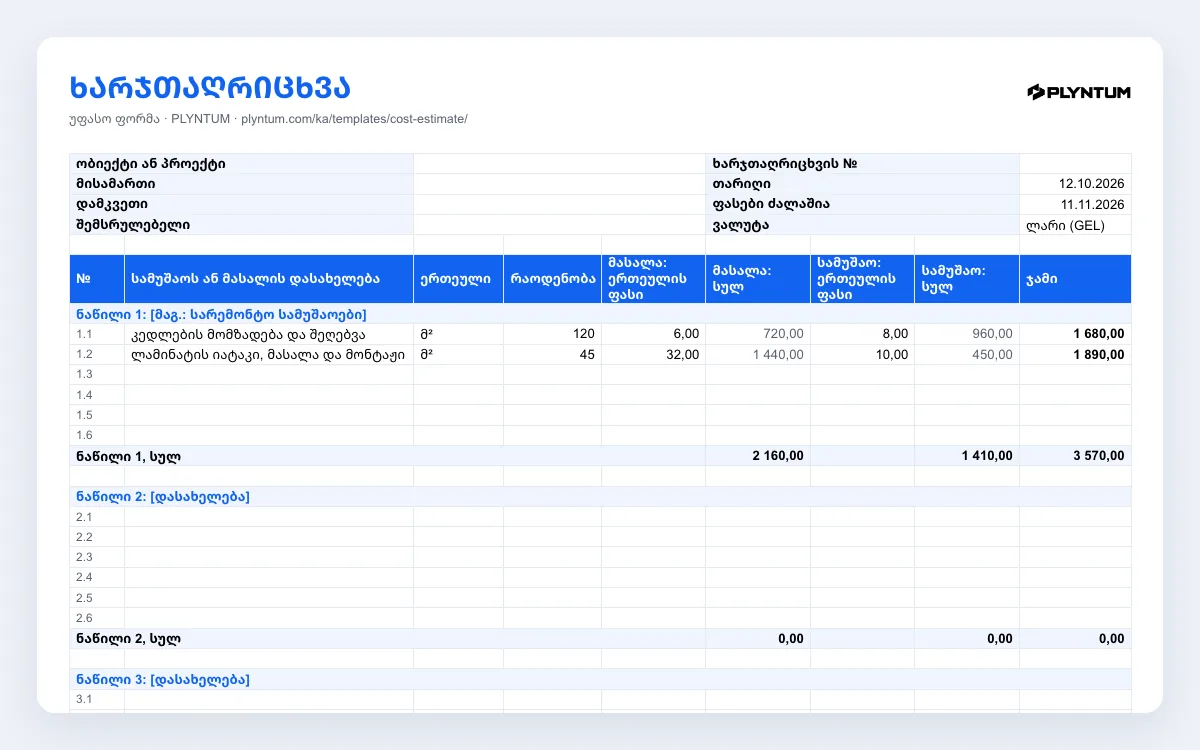This screenshot has width=1200, height=750.
Task: Select the material unit price 32,00
Action: tap(653, 354)
